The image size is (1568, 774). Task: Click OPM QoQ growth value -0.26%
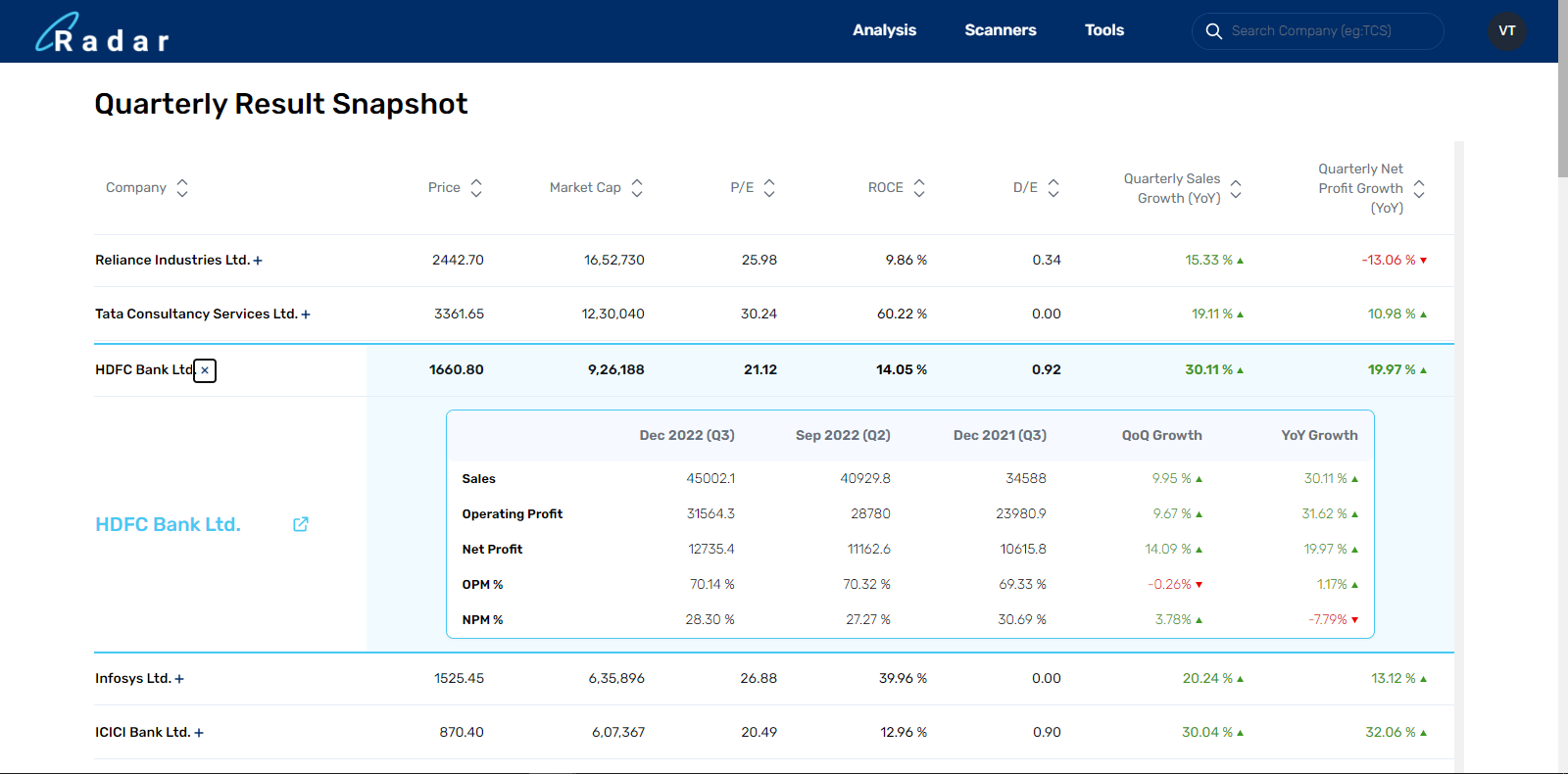[x=1170, y=584]
